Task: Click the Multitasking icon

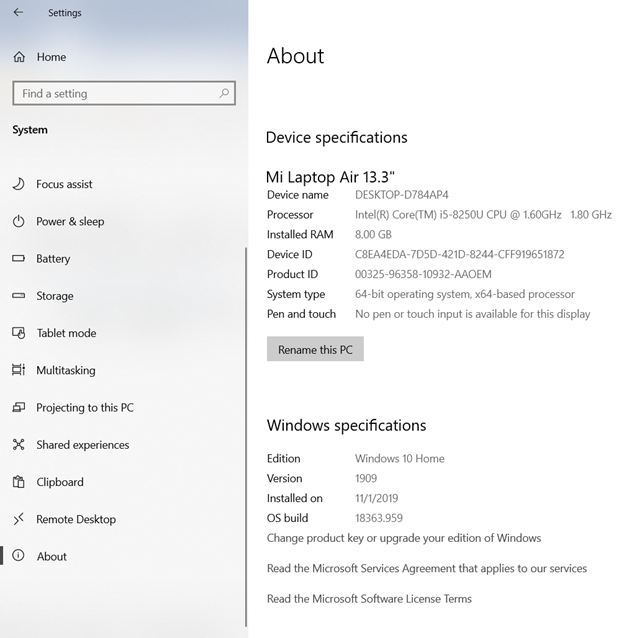Action: (x=18, y=370)
